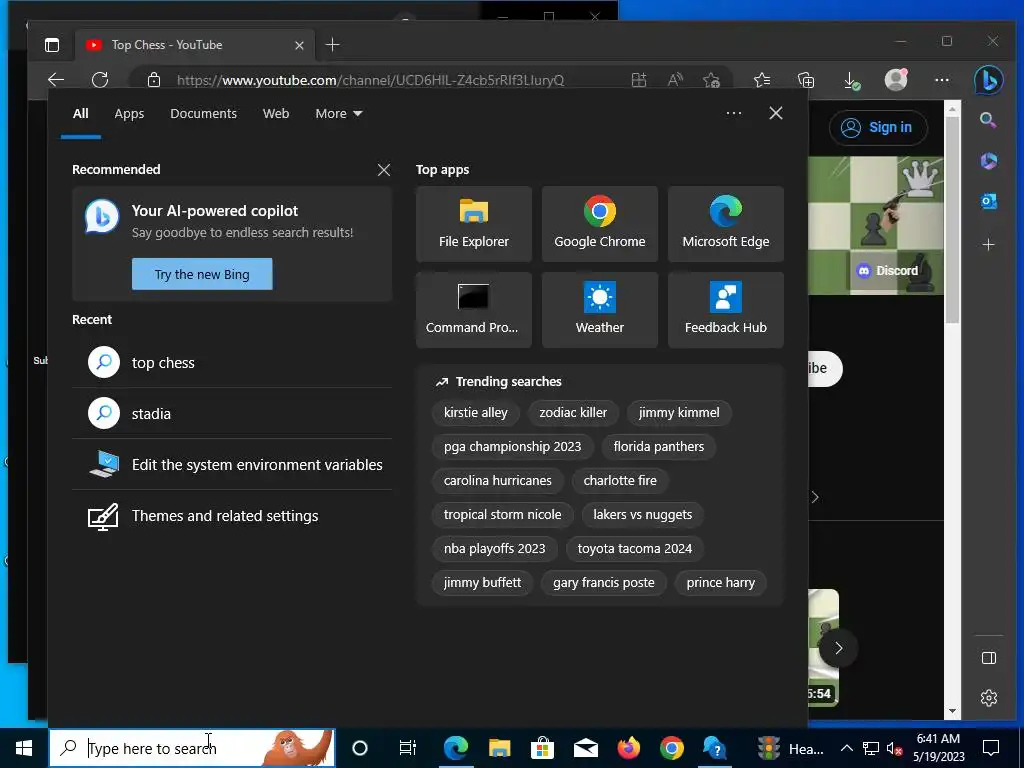Launch Google Chrome from Top apps

[600, 224]
